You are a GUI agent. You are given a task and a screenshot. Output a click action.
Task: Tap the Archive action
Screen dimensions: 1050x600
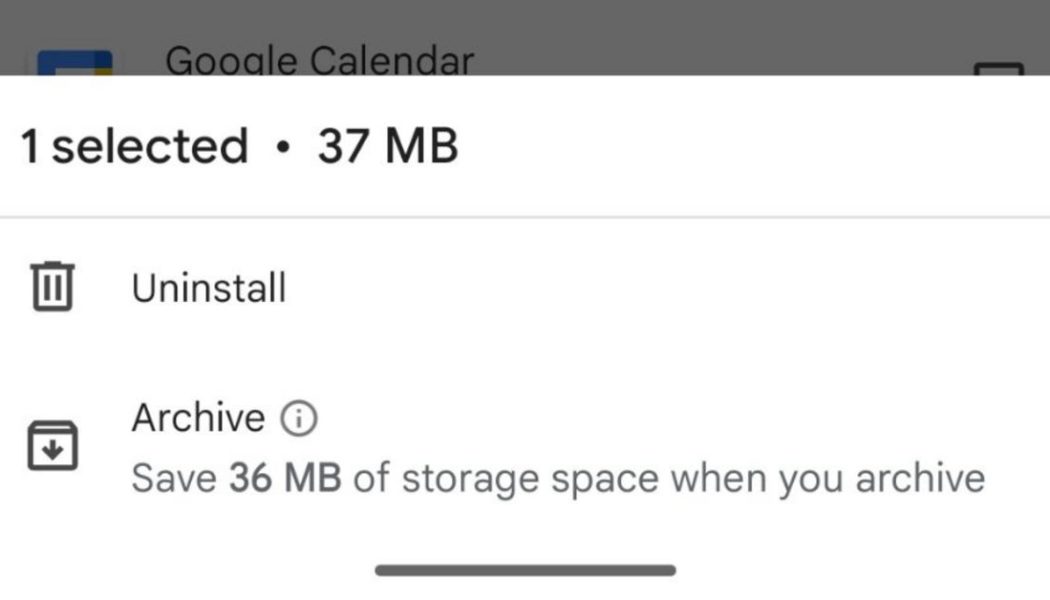point(200,418)
